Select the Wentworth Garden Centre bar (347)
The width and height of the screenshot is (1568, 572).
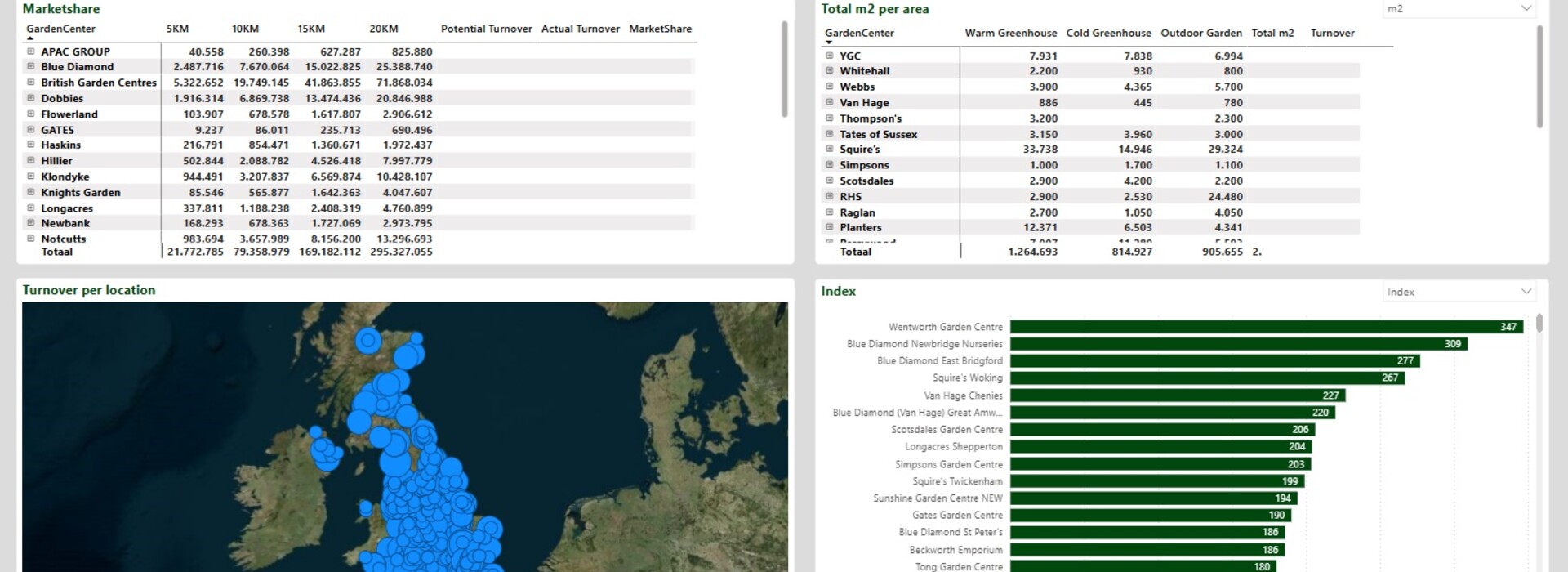pyautogui.click(x=1267, y=327)
